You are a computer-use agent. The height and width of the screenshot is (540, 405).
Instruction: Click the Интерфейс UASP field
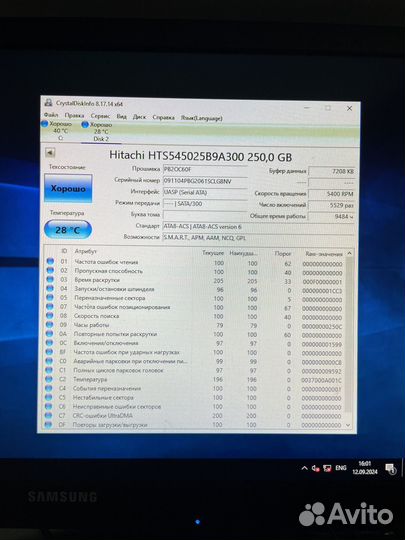point(205,193)
